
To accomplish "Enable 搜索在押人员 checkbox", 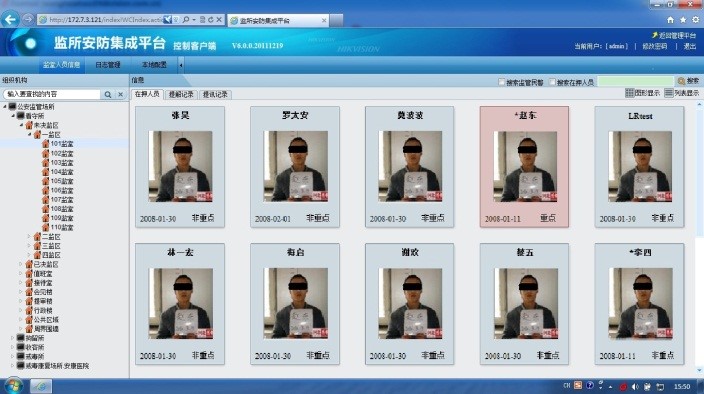I will (552, 82).
